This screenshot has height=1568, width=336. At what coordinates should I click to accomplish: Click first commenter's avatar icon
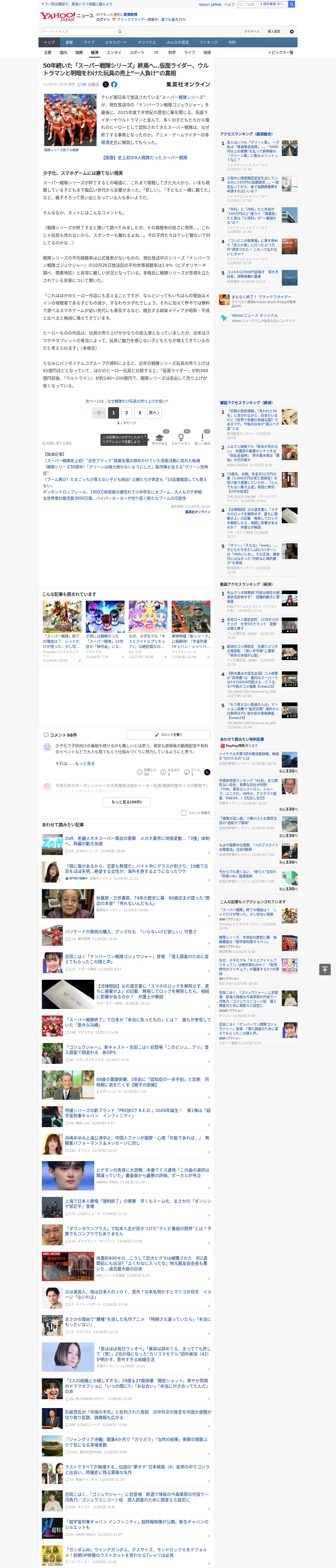pos(47,747)
